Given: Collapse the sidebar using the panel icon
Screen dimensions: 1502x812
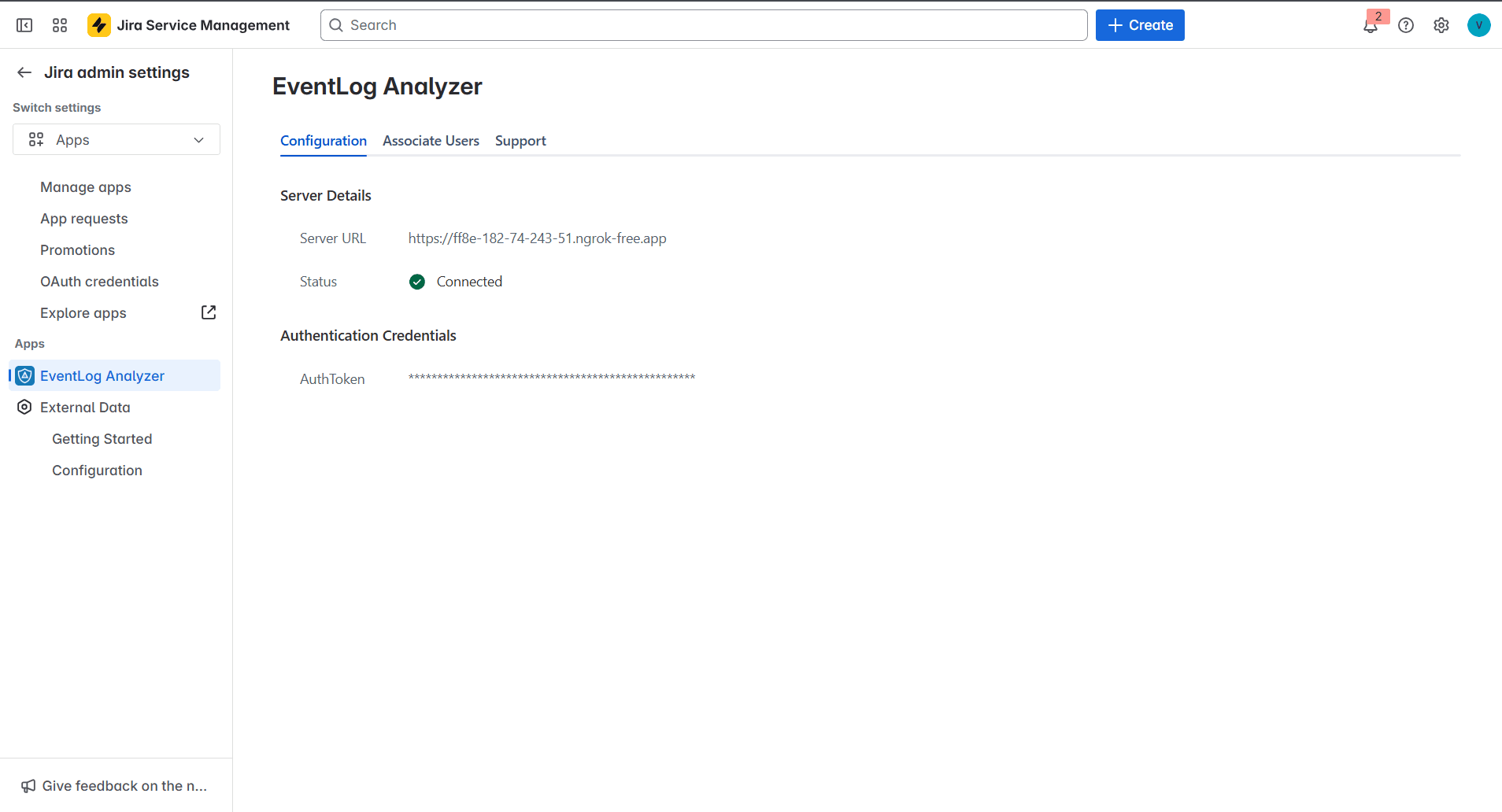Looking at the screenshot, I should click(x=24, y=25).
